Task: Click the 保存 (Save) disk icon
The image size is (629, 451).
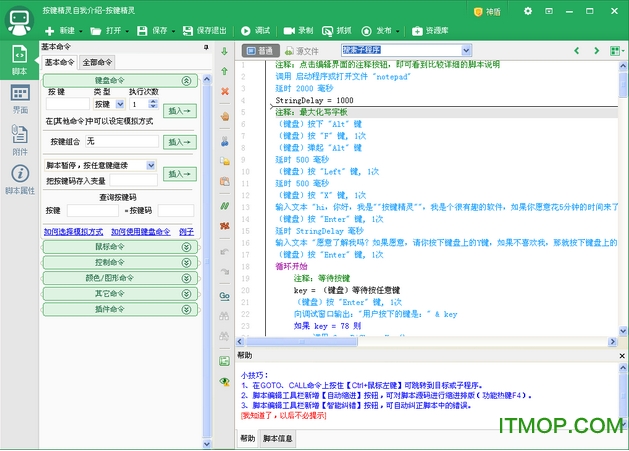Action: [142, 31]
